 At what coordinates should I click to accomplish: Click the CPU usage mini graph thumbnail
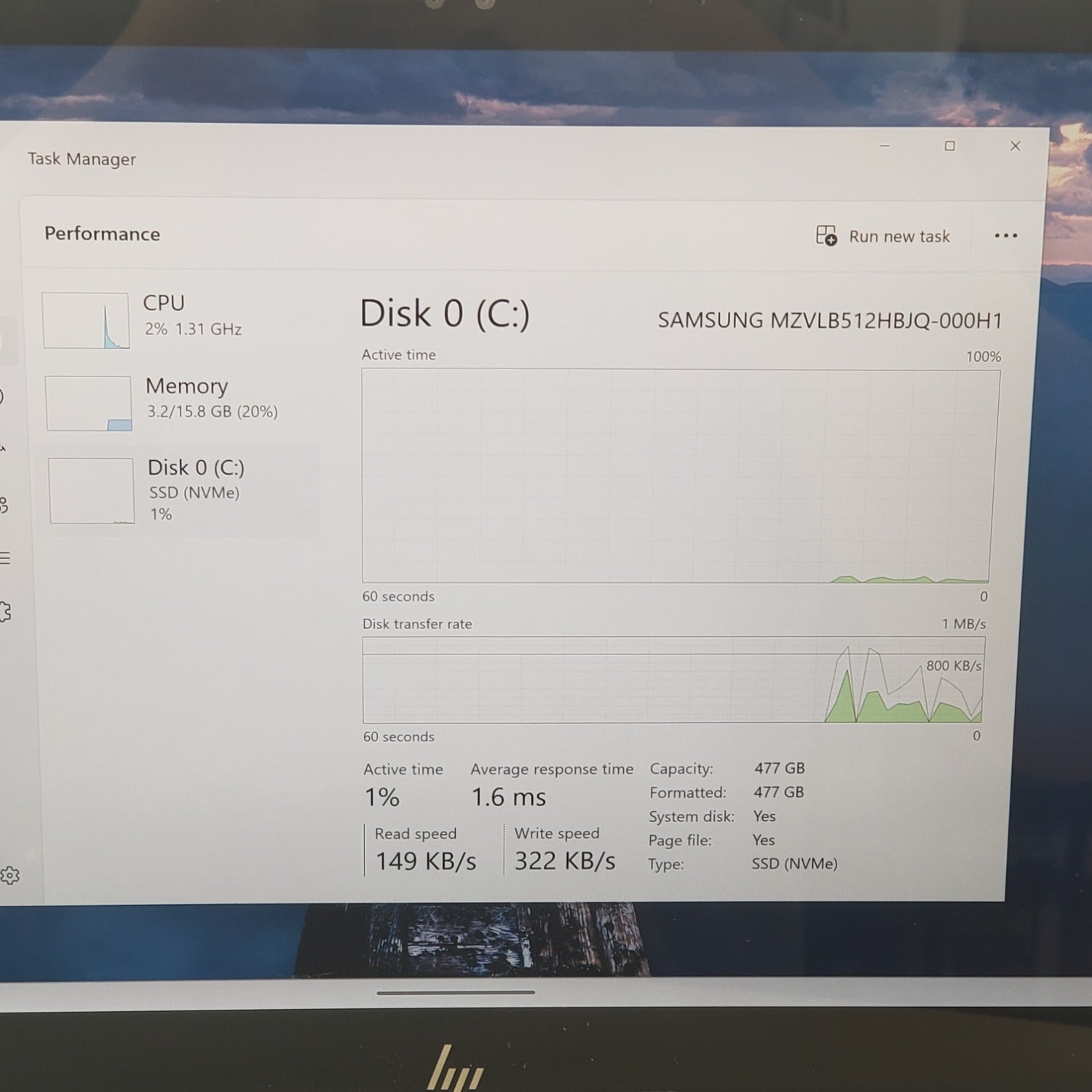click(x=86, y=320)
